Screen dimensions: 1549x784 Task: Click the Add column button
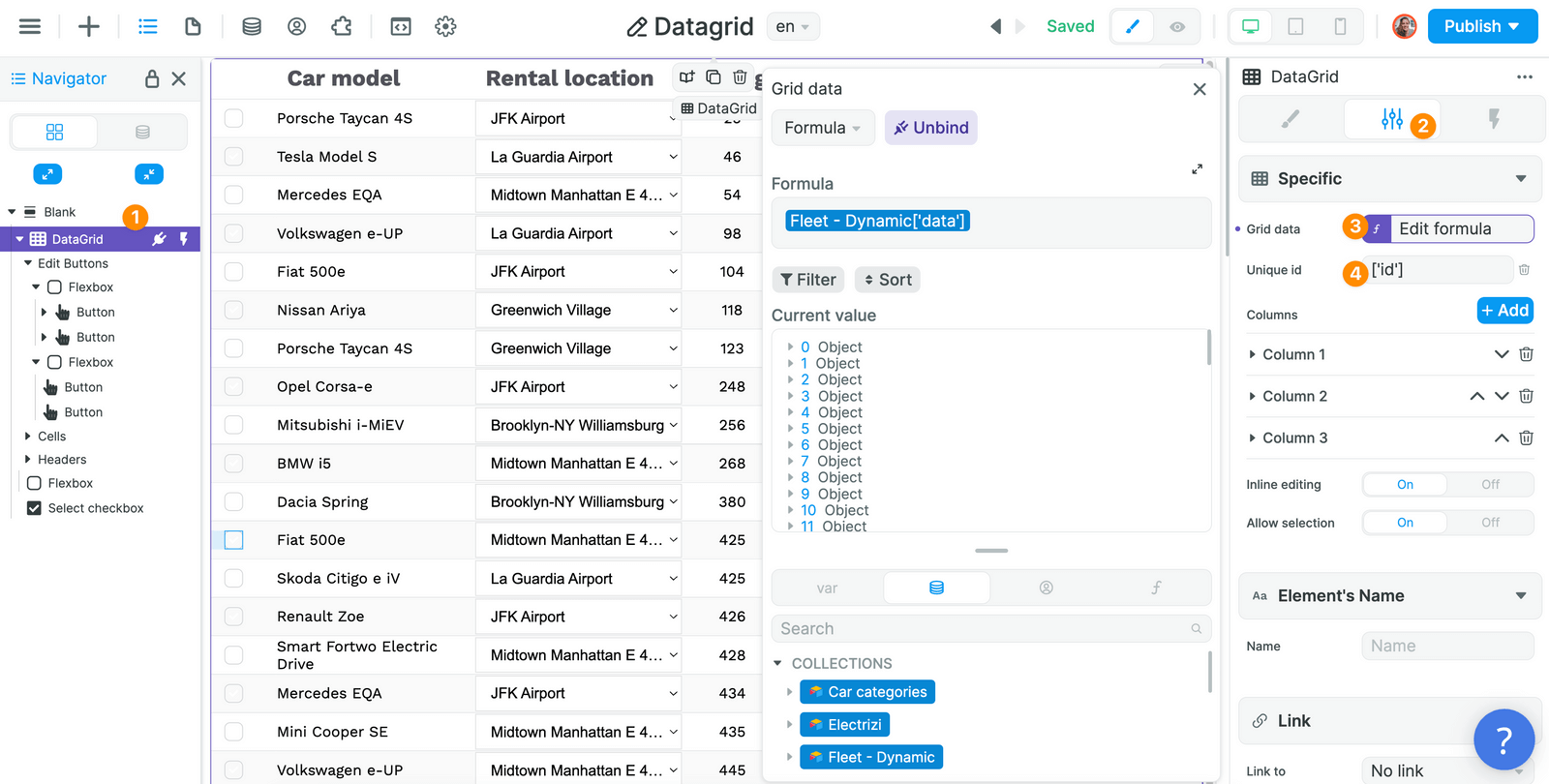(1504, 311)
